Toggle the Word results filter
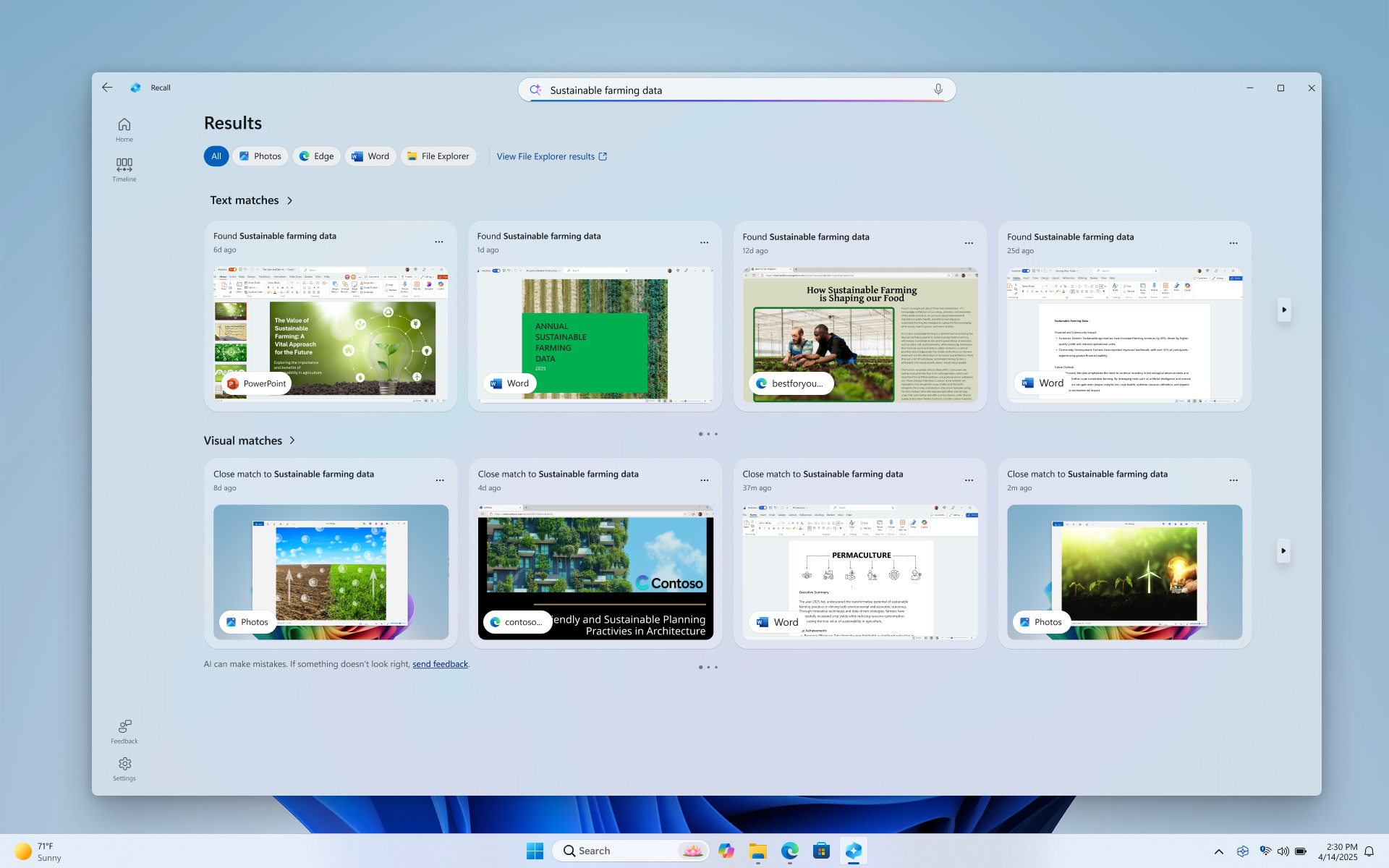1389x868 pixels. point(370,156)
